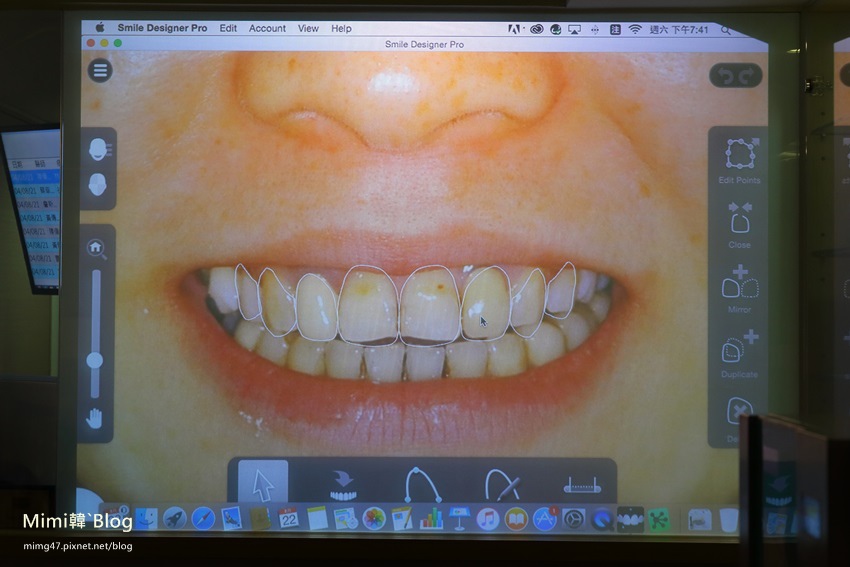Viewport: 850px width, 567px height.
Task: Open System Preferences from the dock
Action: click(574, 520)
